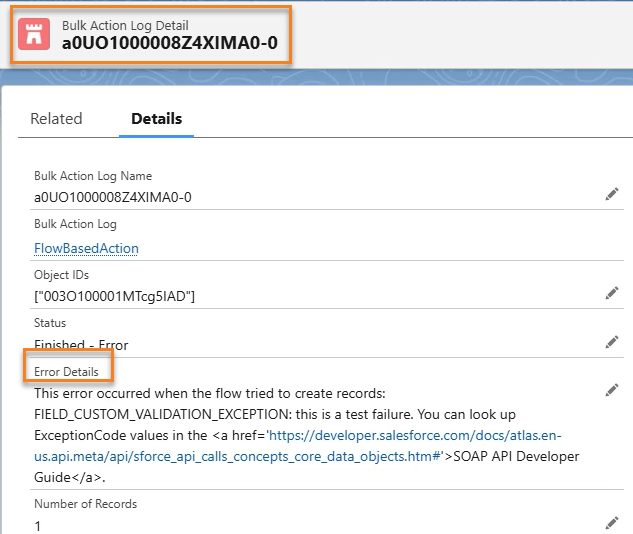
Task: Click the Bulk Action Log Name value
Action: [112, 197]
